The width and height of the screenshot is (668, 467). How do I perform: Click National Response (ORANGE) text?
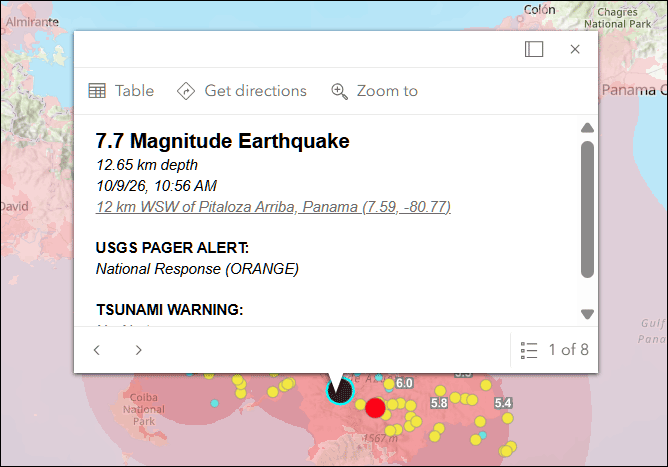197,269
